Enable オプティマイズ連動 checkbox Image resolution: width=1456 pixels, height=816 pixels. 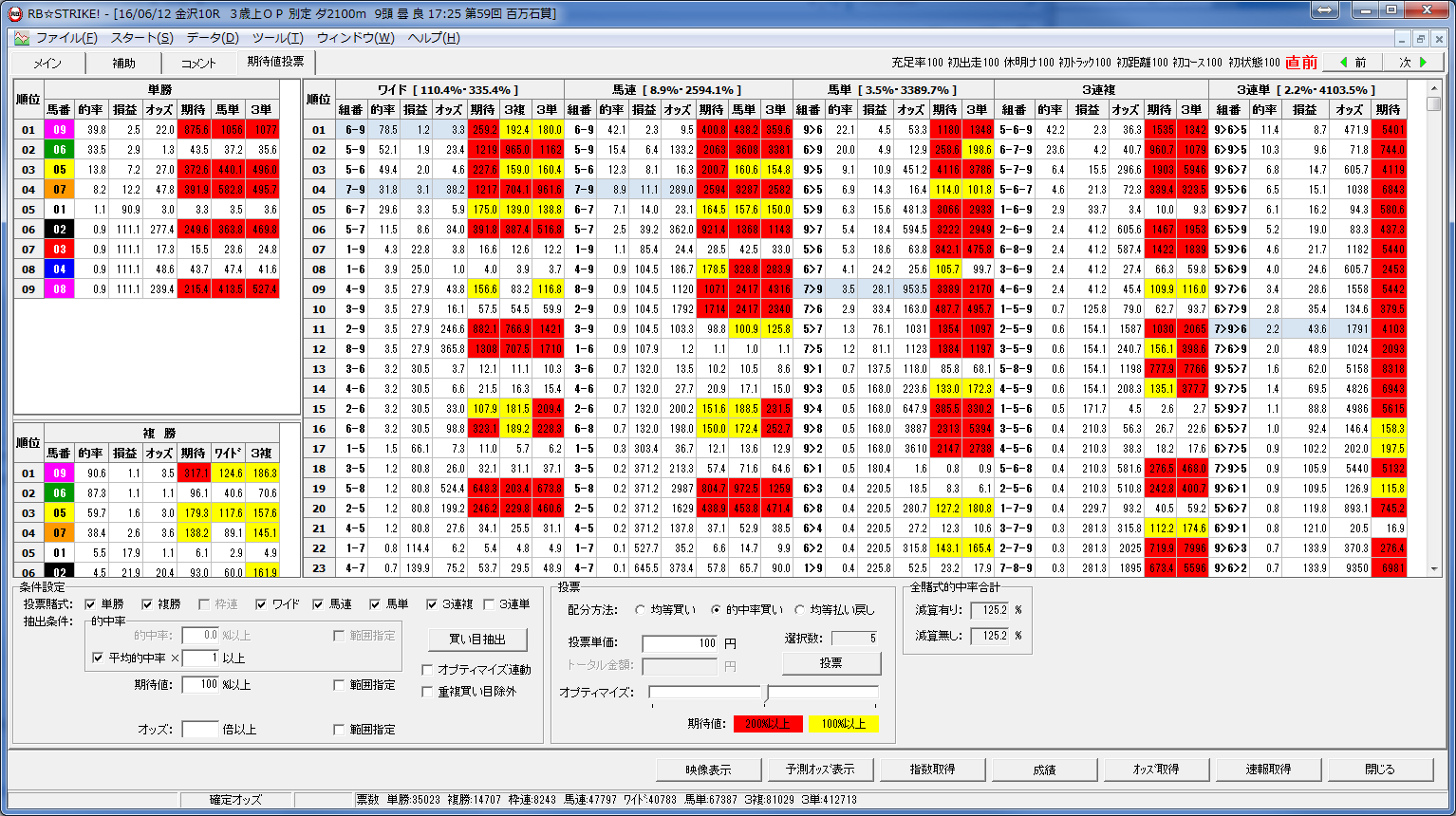[x=427, y=670]
